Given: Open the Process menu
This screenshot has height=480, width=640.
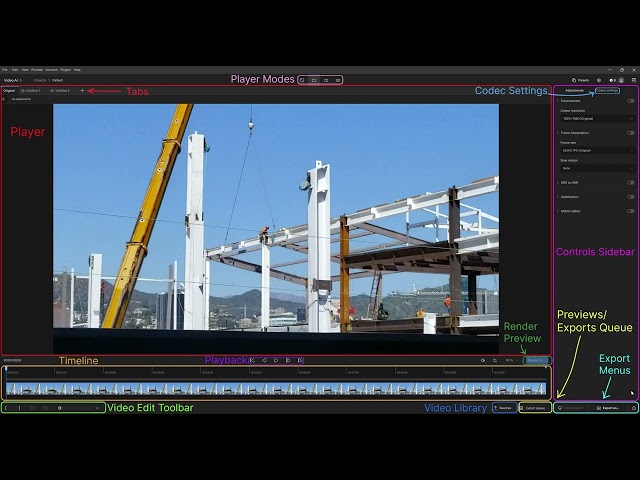Looking at the screenshot, I should pyautogui.click(x=37, y=70).
